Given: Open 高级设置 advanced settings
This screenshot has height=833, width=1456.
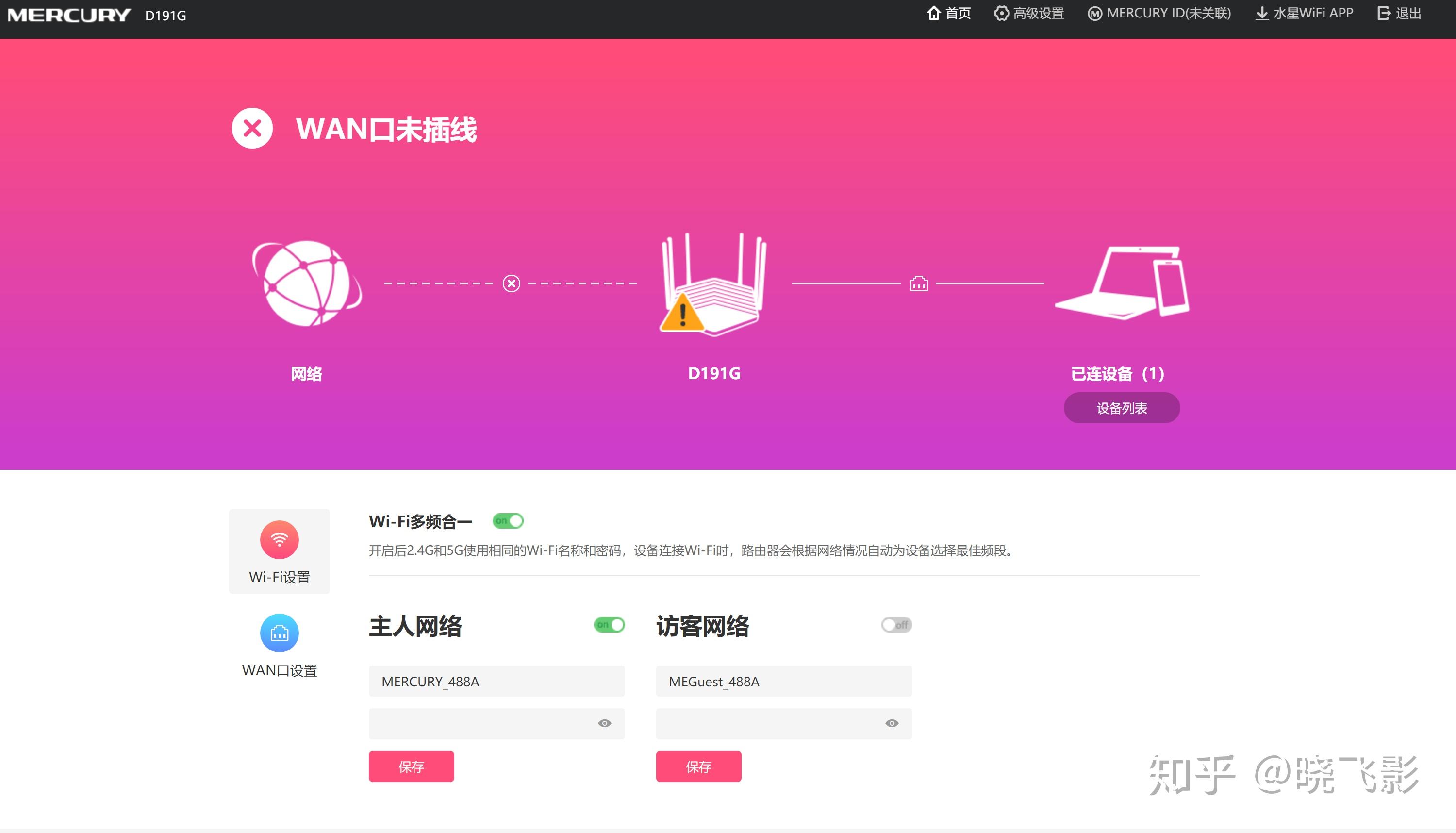Looking at the screenshot, I should click(x=1029, y=13).
